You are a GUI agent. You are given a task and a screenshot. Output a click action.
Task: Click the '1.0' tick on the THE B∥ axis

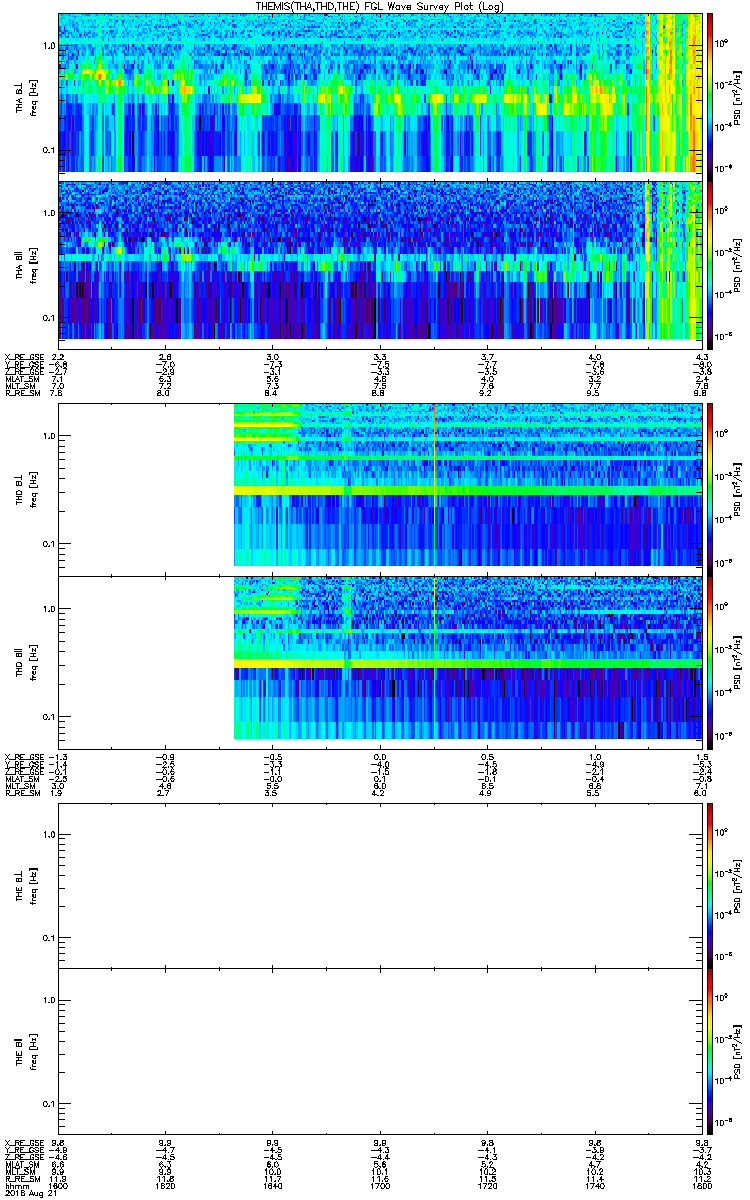tap(48, 1000)
